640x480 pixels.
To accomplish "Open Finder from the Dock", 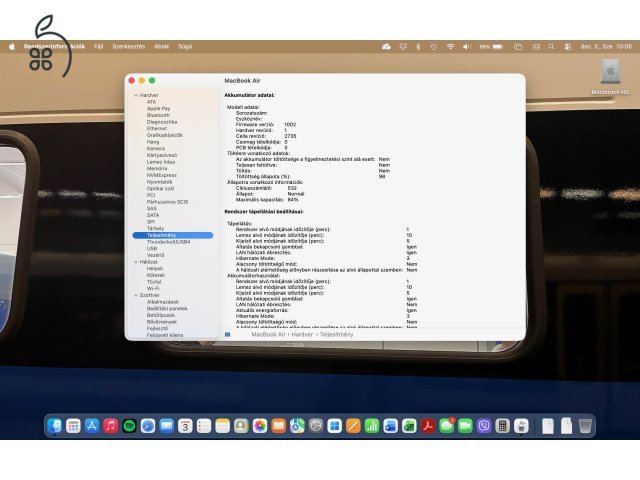I will coord(55,426).
